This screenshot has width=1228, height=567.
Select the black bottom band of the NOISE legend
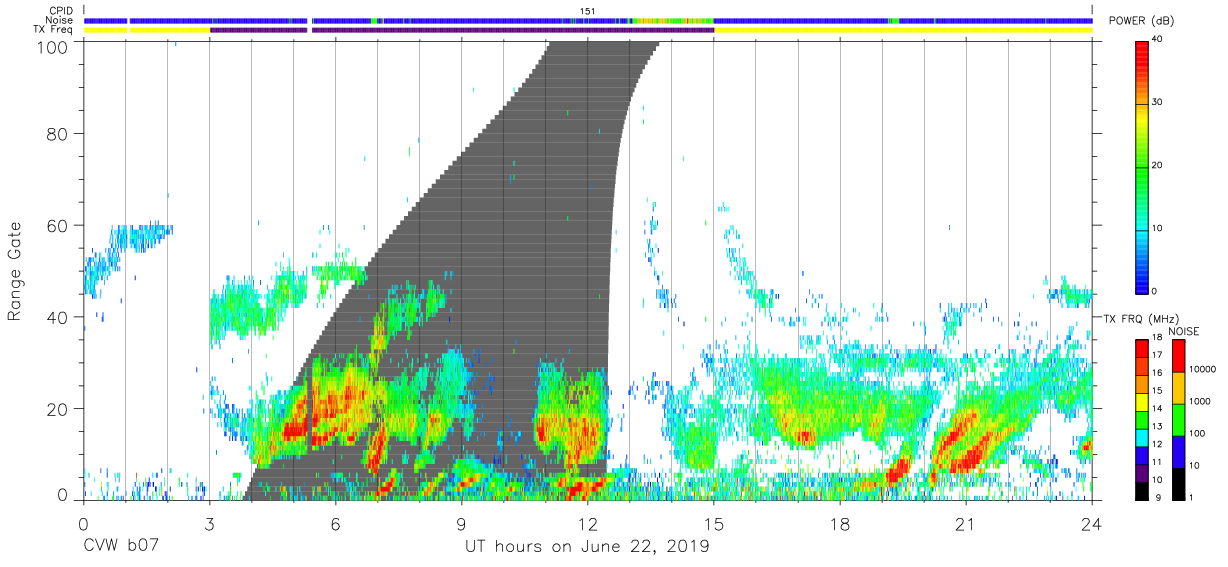(1177, 484)
